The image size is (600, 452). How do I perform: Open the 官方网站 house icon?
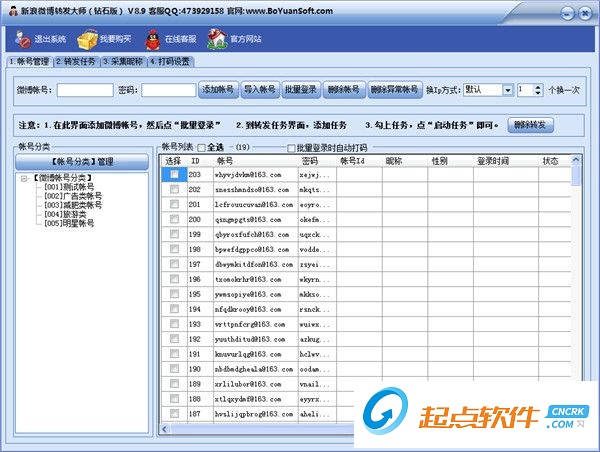pos(217,39)
